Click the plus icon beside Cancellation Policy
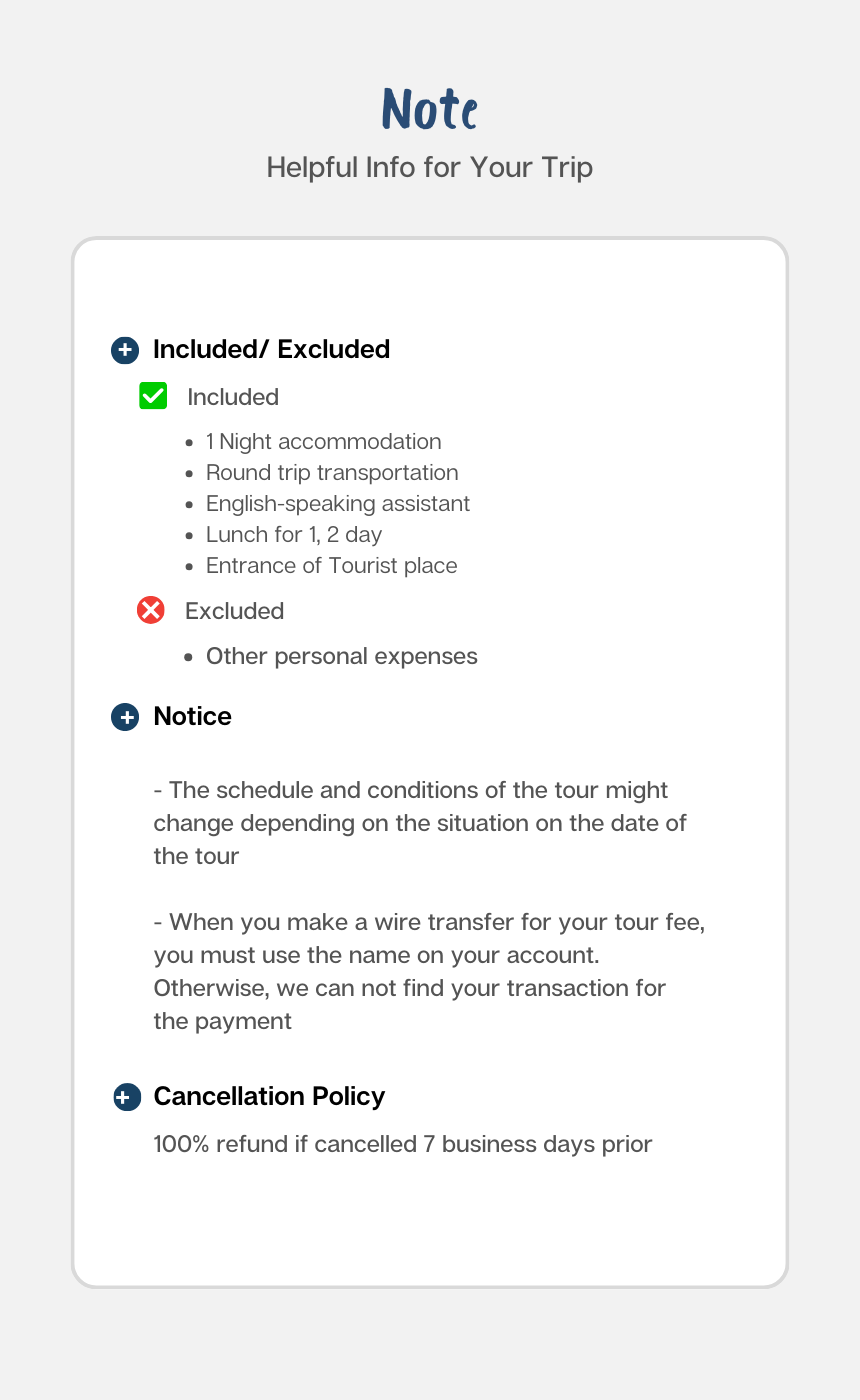 pos(125,1097)
